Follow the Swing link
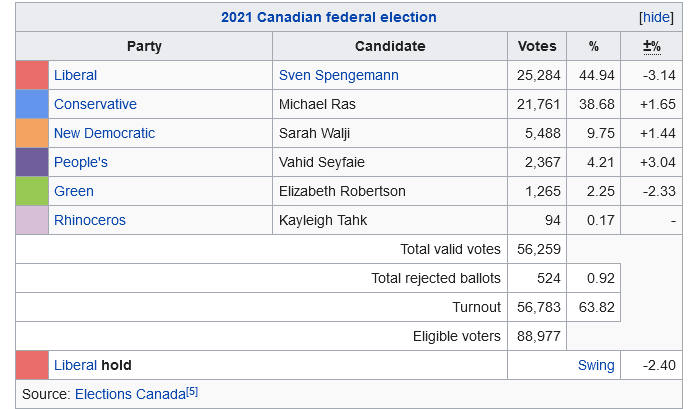This screenshot has width=696, height=409. pos(596,365)
